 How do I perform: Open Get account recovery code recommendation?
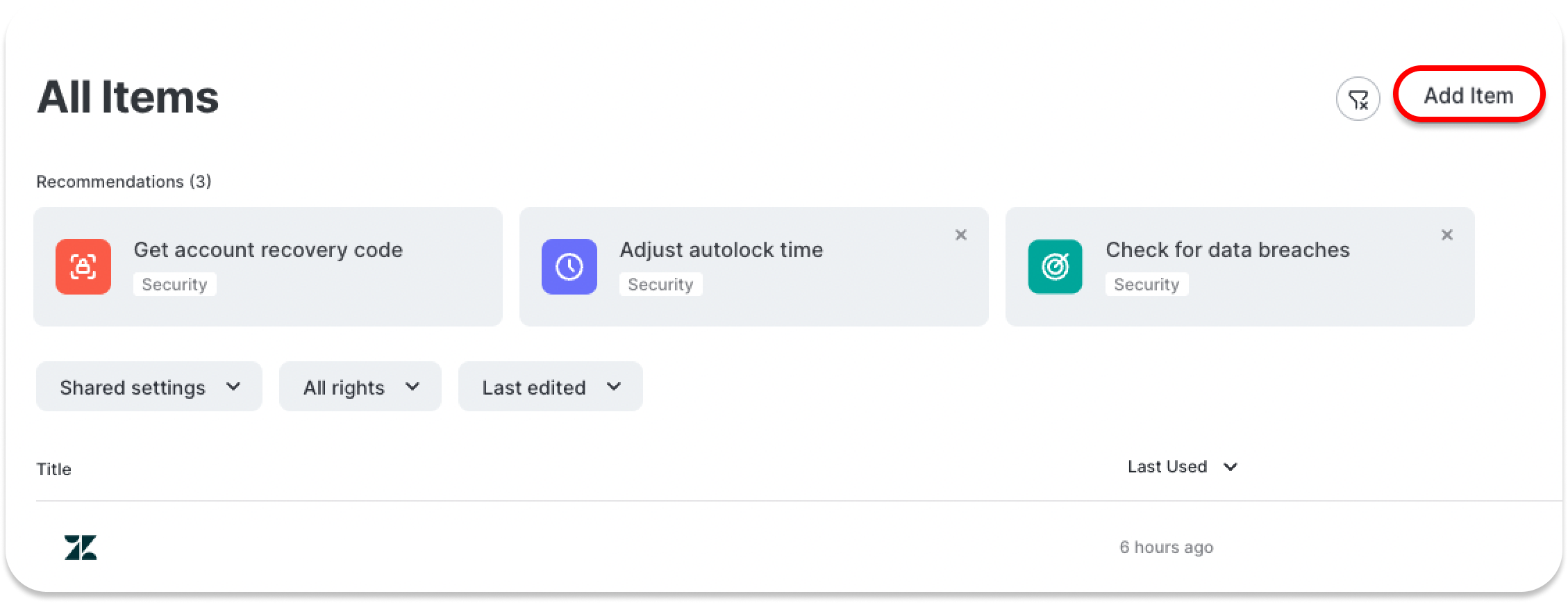coord(268,267)
